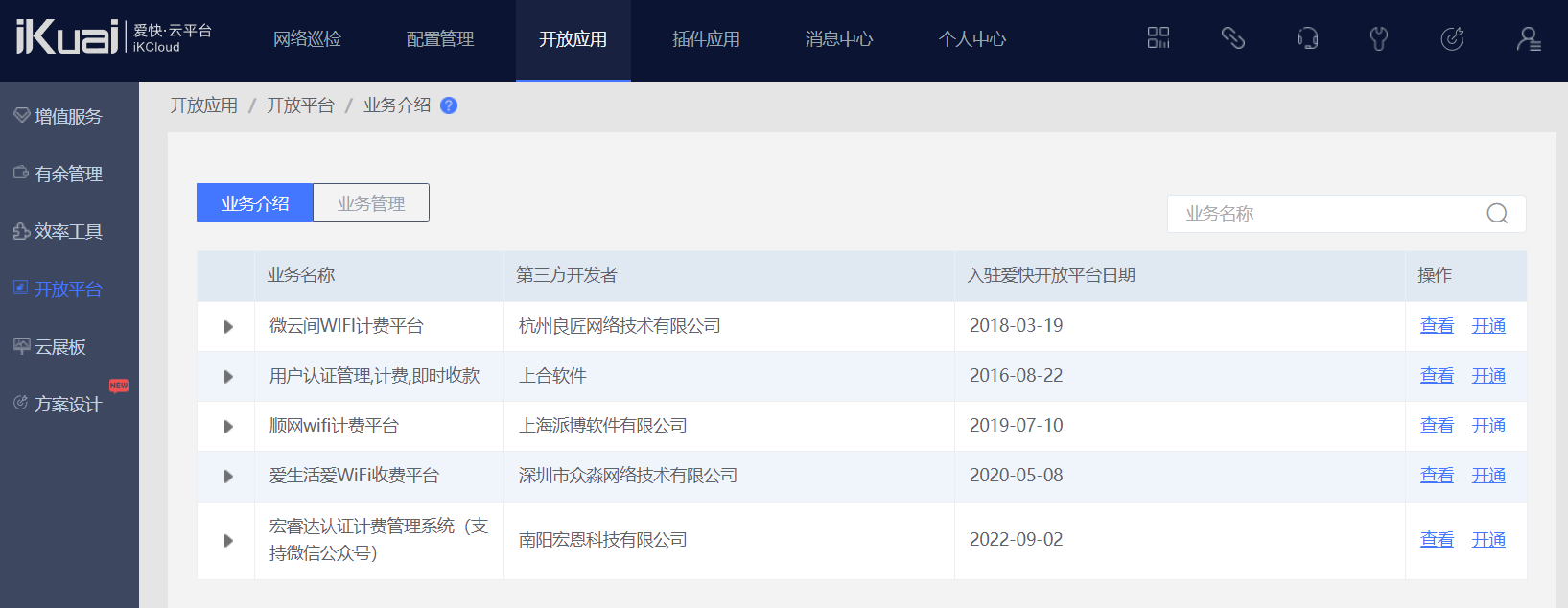Click the circular edit icon in header
The width and height of the screenshot is (1568, 608).
click(1452, 38)
